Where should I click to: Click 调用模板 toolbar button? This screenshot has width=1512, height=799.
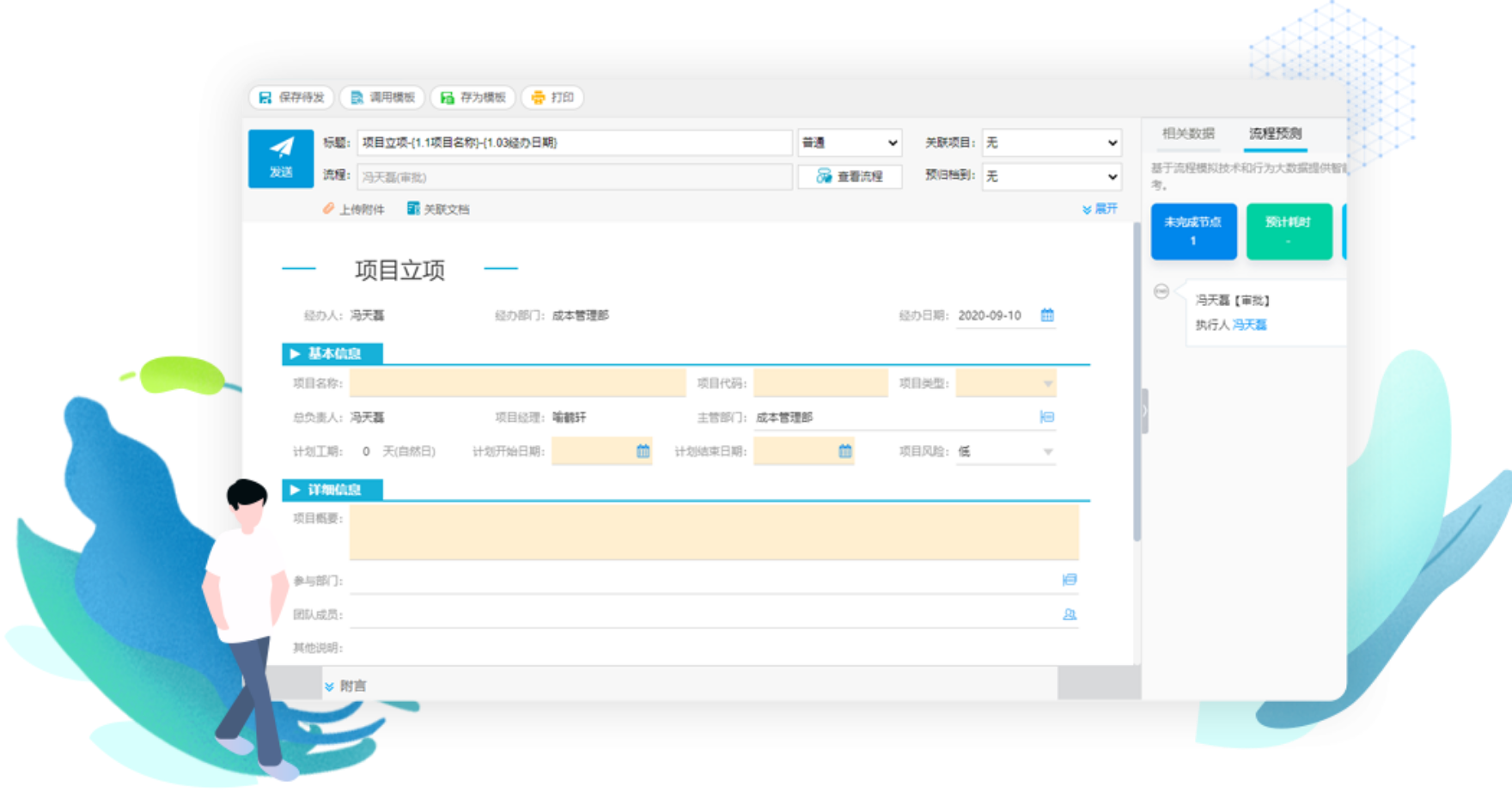[383, 97]
